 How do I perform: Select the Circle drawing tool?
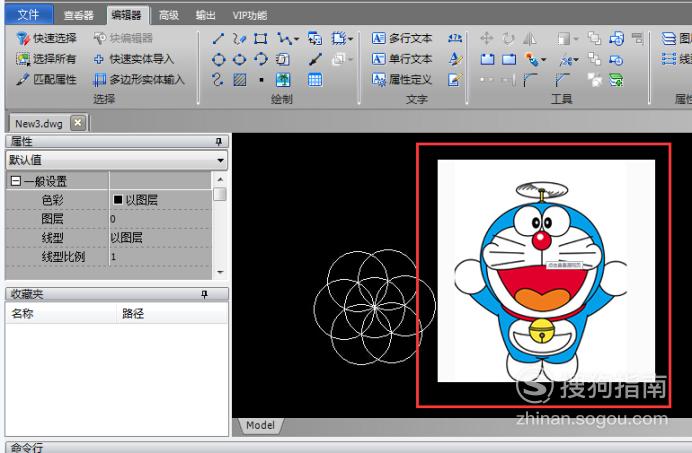click(x=218, y=59)
